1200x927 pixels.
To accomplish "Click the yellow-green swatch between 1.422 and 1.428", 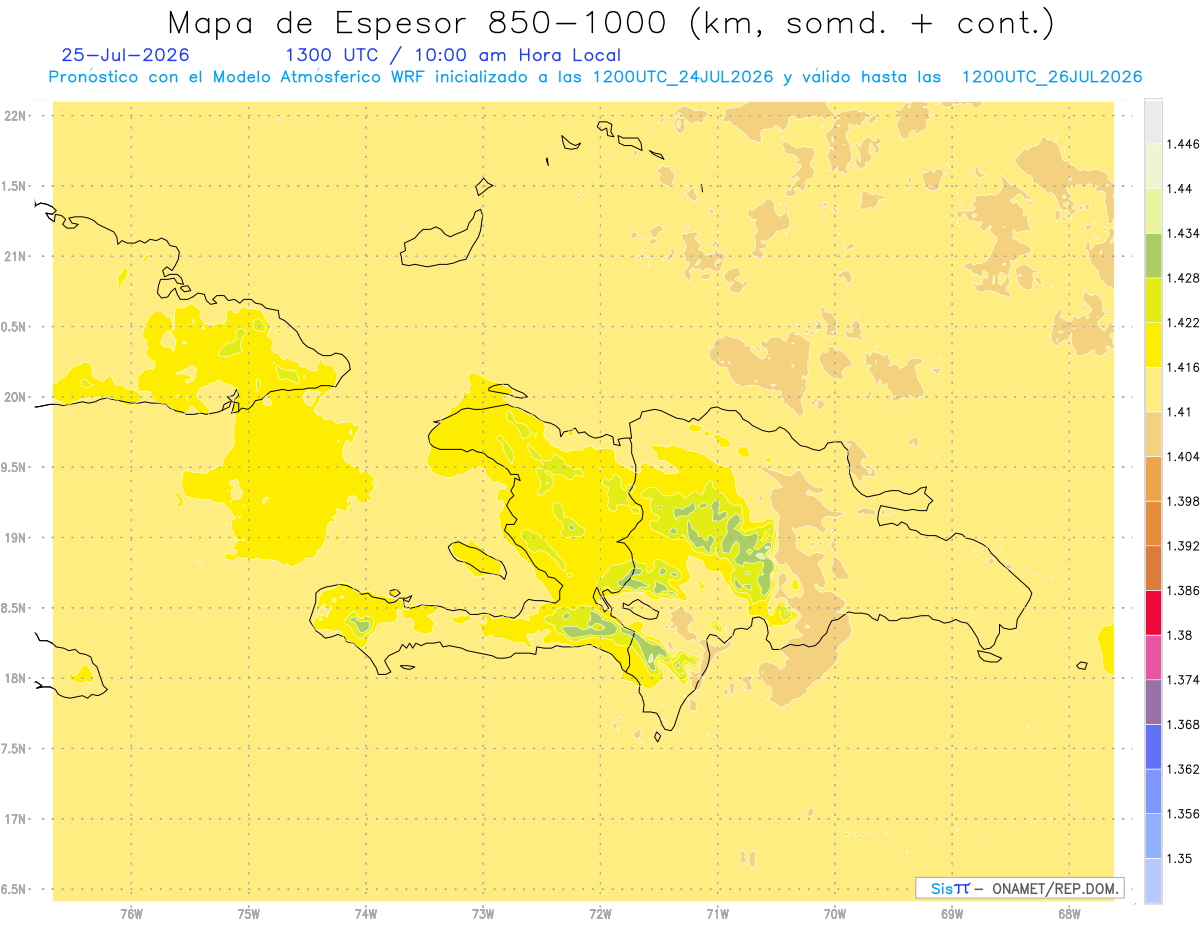I will click(1153, 300).
